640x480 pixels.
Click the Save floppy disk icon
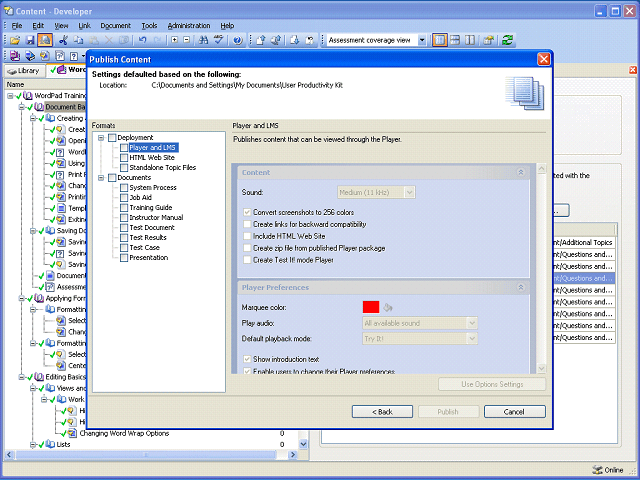click(x=30, y=40)
